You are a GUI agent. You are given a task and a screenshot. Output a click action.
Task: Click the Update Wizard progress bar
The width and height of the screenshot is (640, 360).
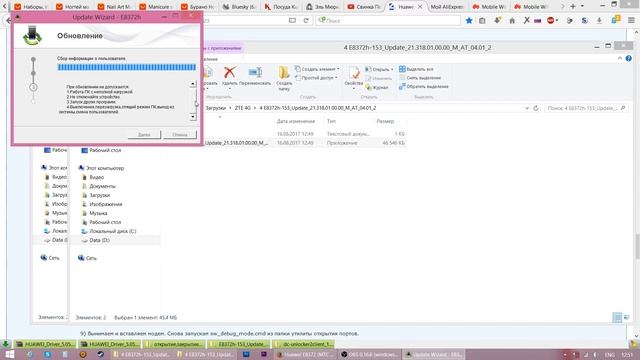pos(127,67)
